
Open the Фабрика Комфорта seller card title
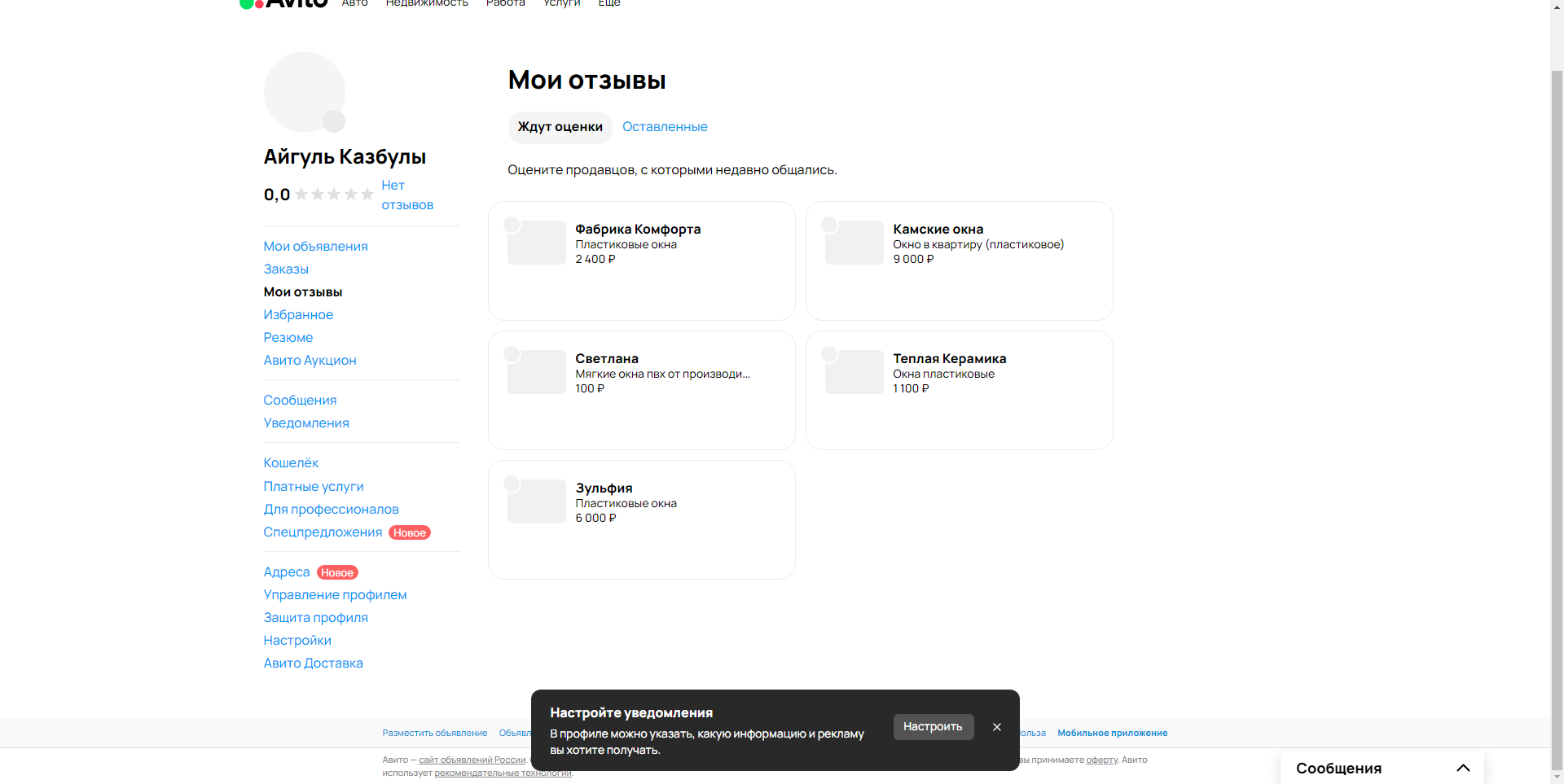pyautogui.click(x=638, y=230)
